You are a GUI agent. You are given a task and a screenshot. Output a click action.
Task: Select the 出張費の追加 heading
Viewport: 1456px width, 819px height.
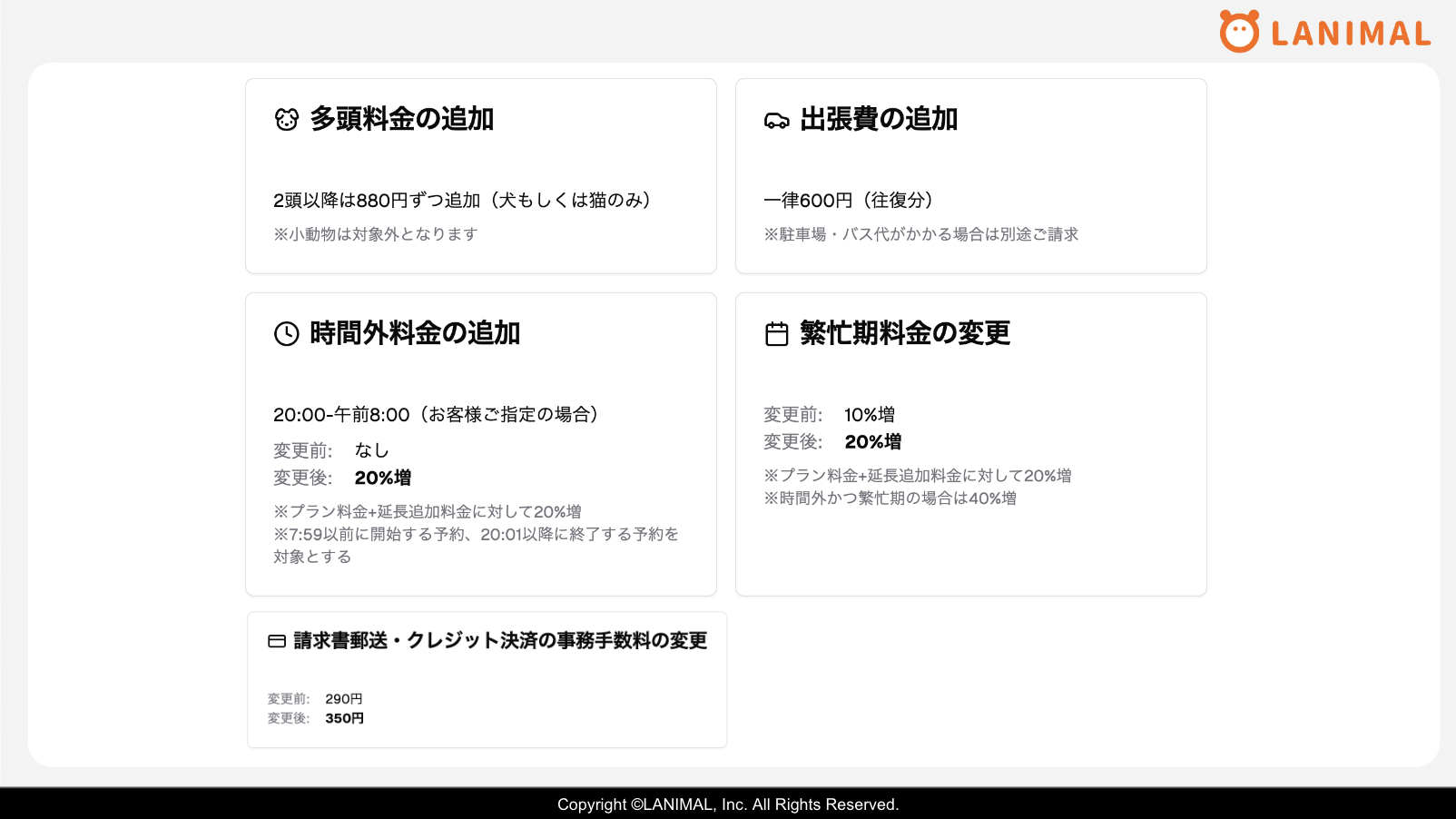pyautogui.click(x=879, y=119)
